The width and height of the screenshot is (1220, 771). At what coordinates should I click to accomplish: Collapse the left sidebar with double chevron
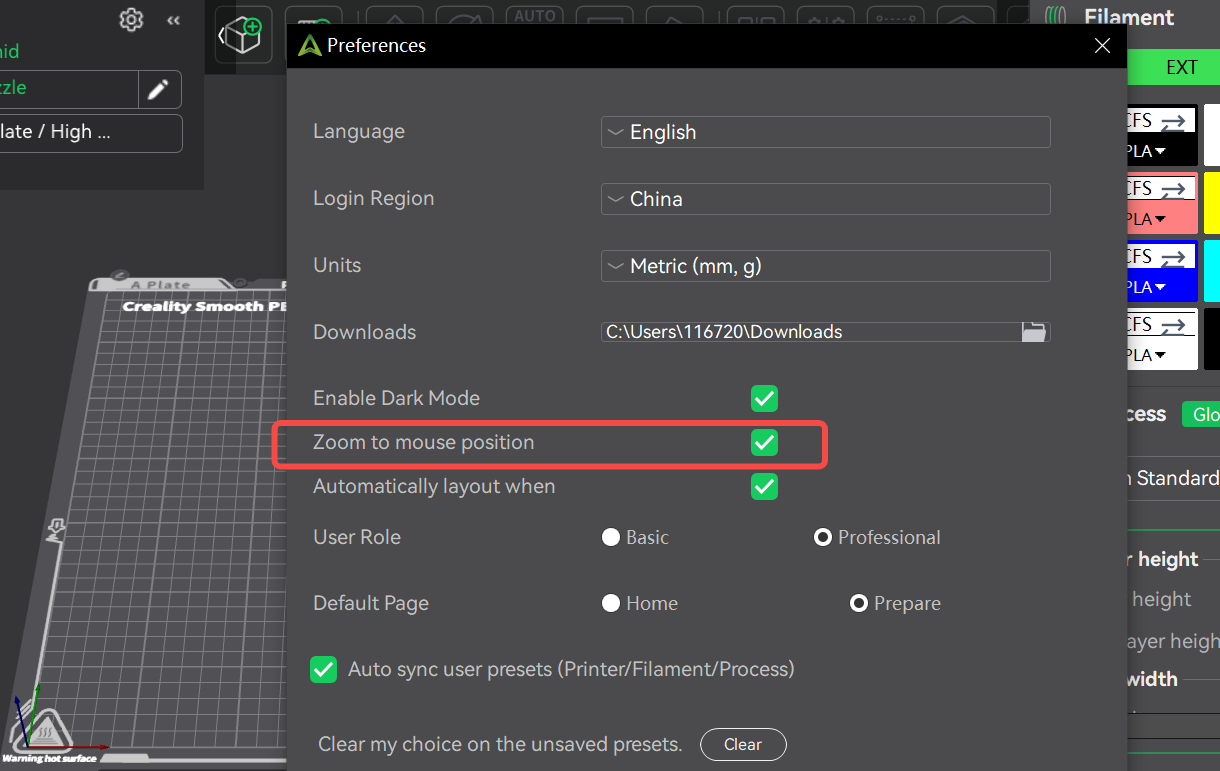[x=173, y=20]
